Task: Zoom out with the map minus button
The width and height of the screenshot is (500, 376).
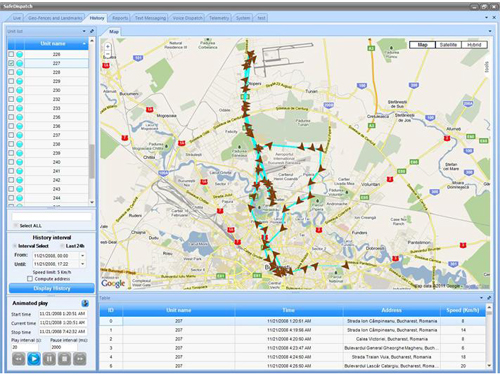Action: pyautogui.click(x=108, y=54)
